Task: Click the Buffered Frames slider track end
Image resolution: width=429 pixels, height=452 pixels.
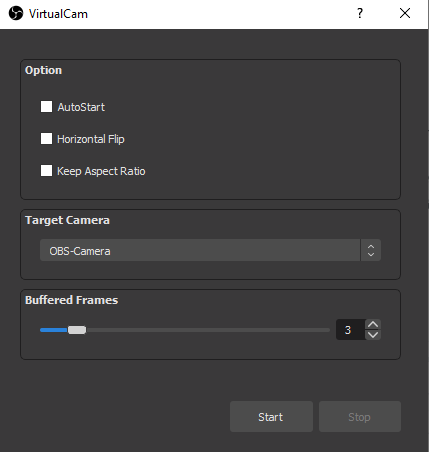Action: (327, 330)
